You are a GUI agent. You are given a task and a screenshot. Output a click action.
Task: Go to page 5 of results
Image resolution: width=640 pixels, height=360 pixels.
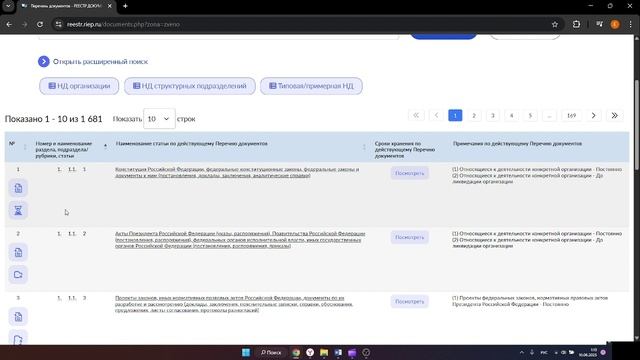click(530, 116)
